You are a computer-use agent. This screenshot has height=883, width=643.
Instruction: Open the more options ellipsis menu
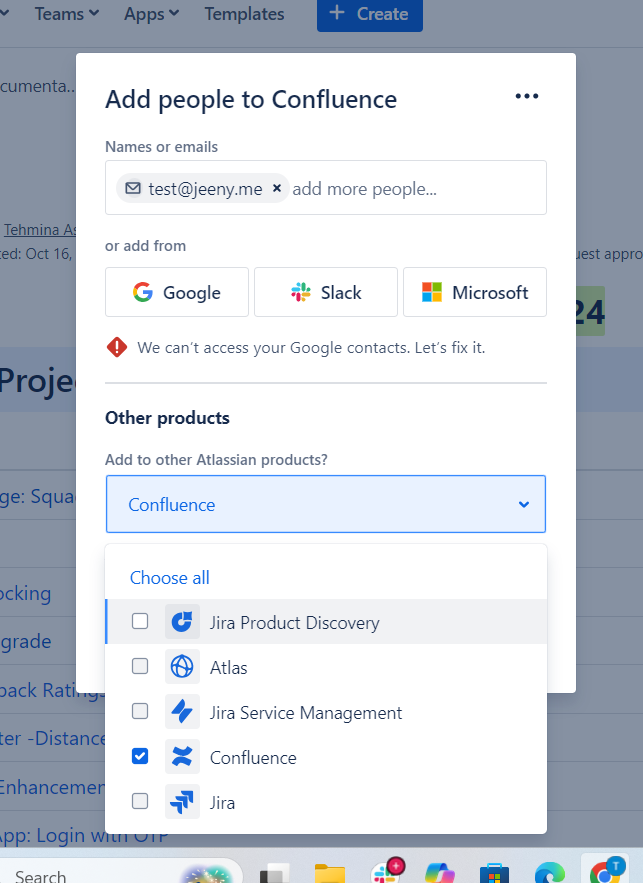pos(526,97)
